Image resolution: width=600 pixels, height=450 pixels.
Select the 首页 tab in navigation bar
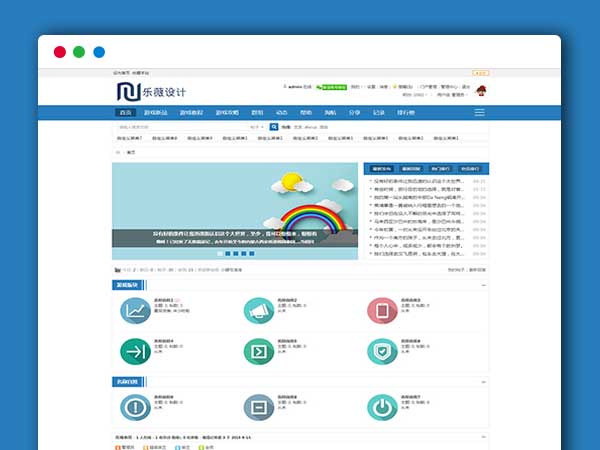125,112
